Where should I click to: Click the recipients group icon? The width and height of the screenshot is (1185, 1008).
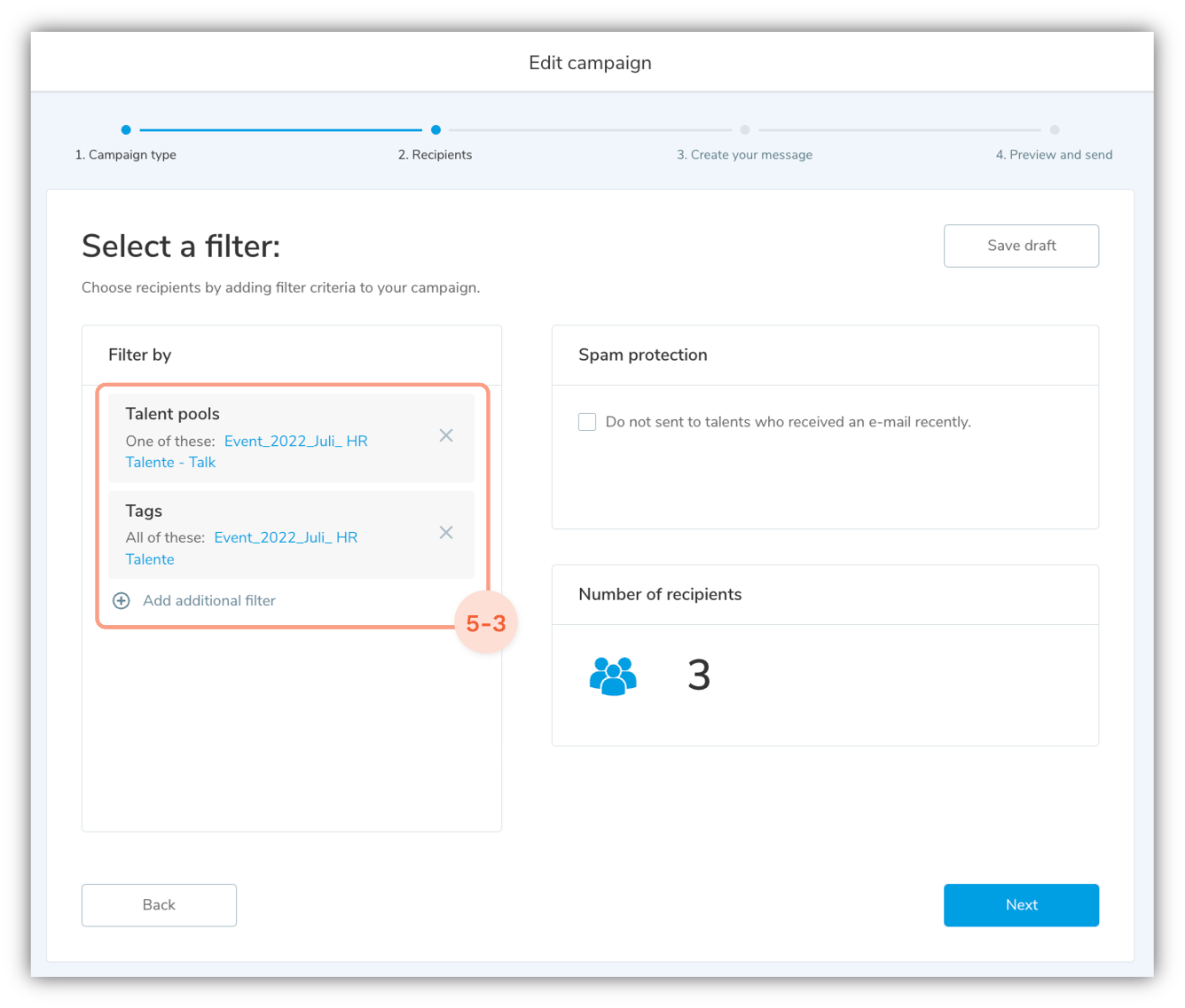pos(613,676)
